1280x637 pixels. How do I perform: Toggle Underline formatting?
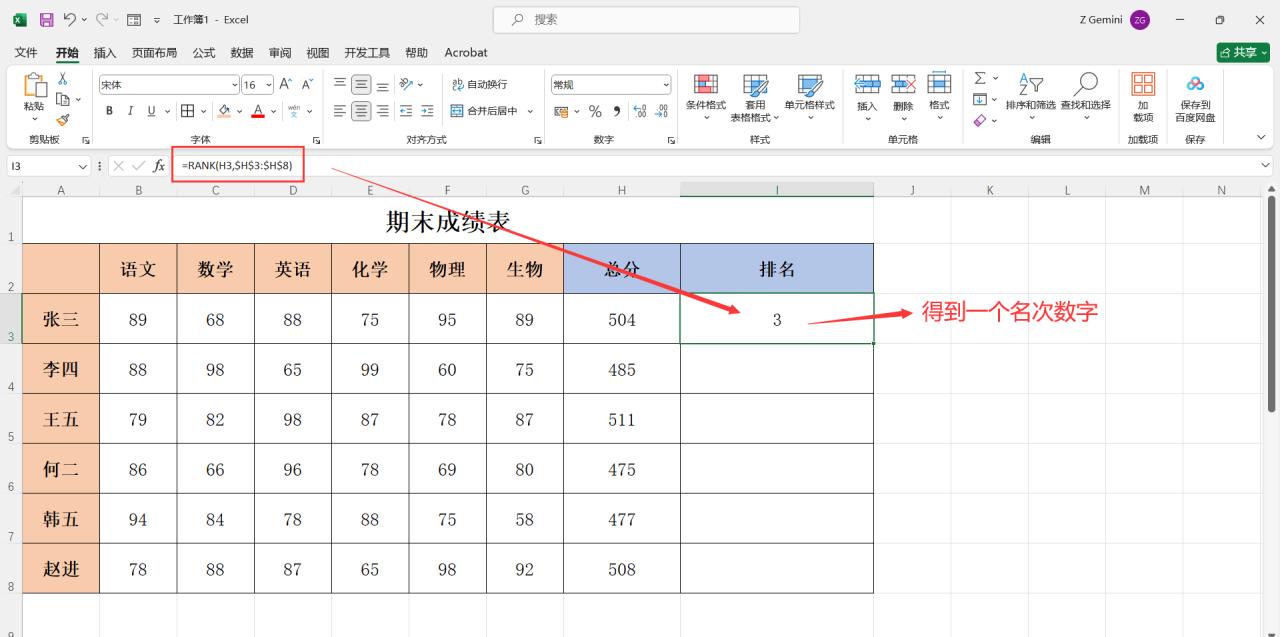coord(152,111)
